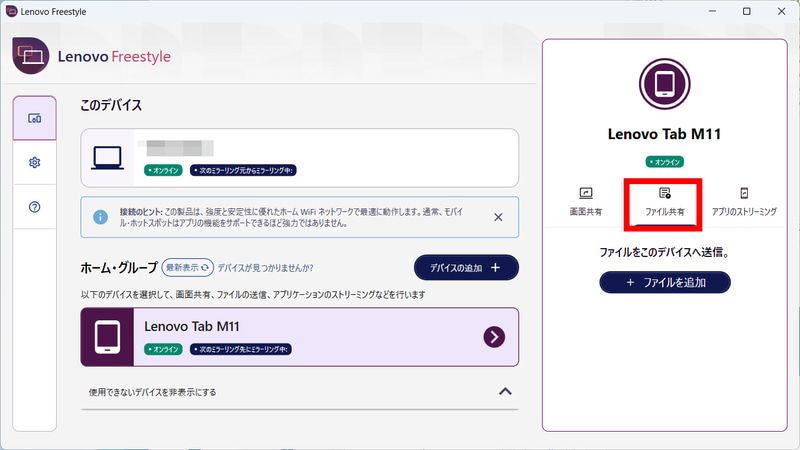Click the Lenovo Freestyle logo icon
The width and height of the screenshot is (800, 450).
(x=31, y=56)
